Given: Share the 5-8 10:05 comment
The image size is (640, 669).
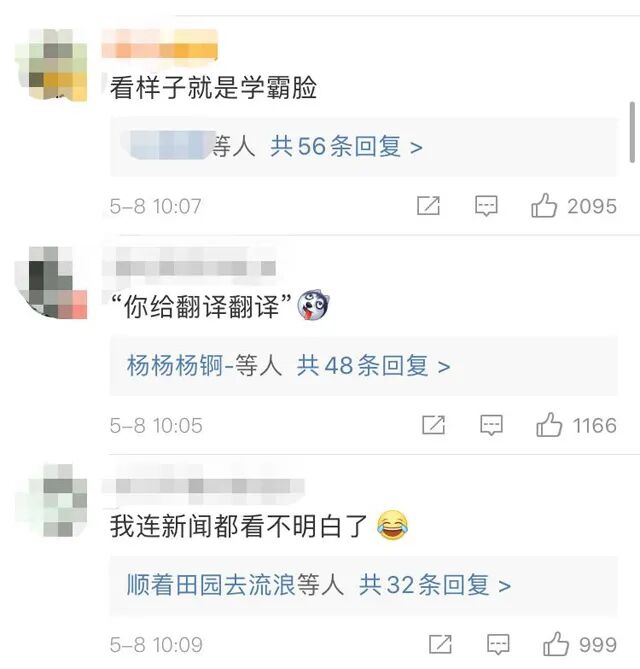Looking at the screenshot, I should click(x=433, y=425).
